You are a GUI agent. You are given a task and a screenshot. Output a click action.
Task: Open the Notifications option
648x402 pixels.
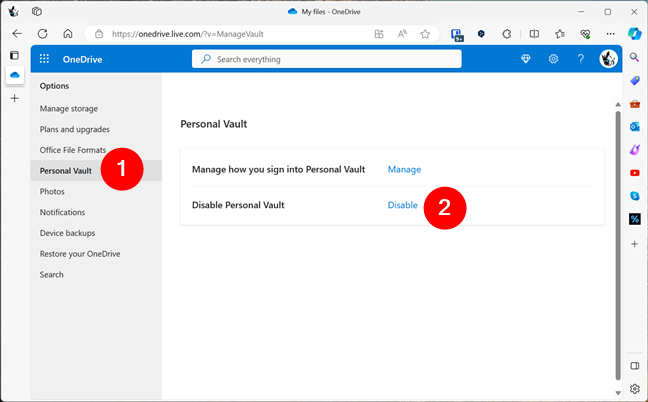click(x=62, y=212)
